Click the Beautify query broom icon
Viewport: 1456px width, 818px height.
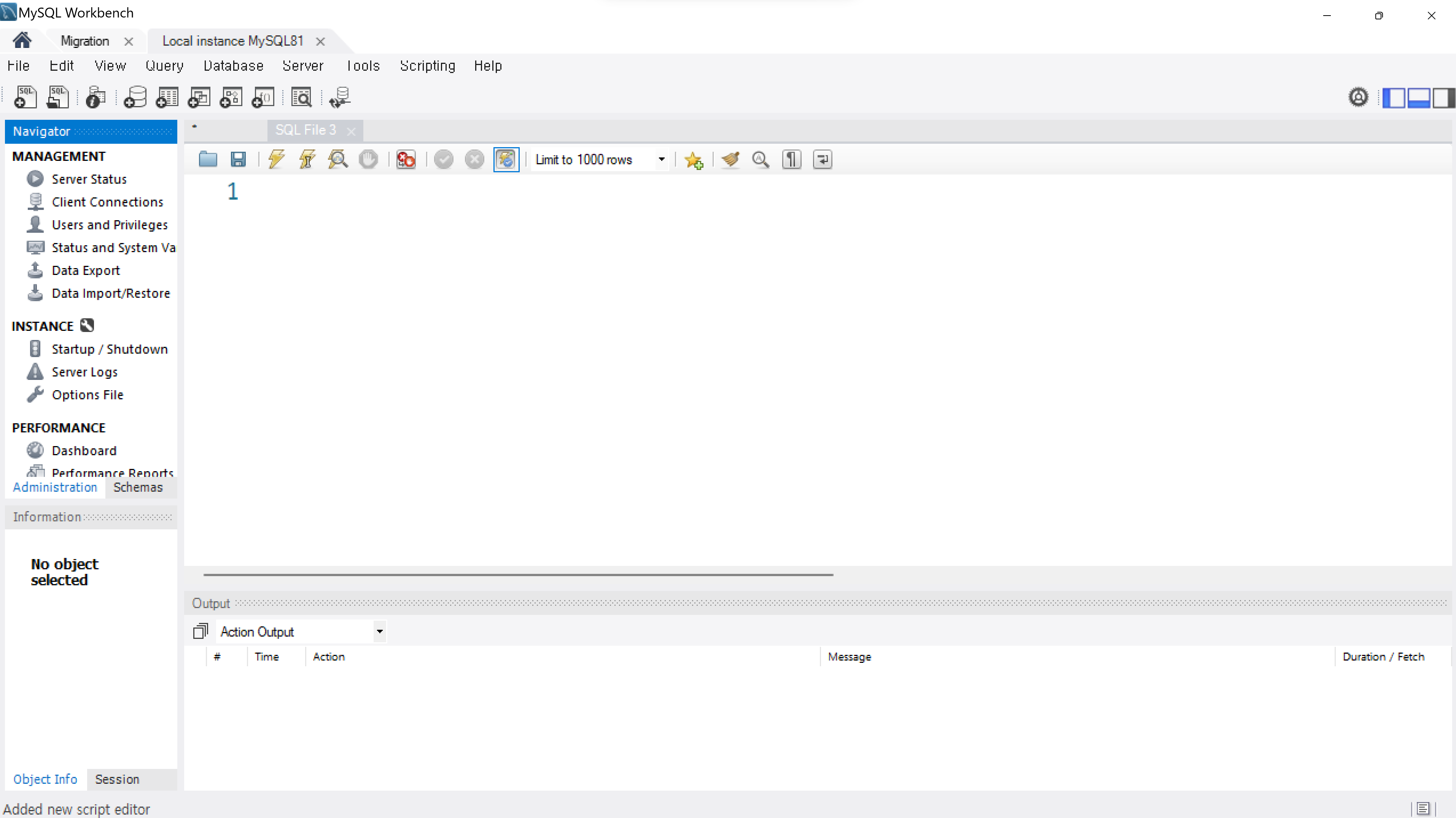730,159
